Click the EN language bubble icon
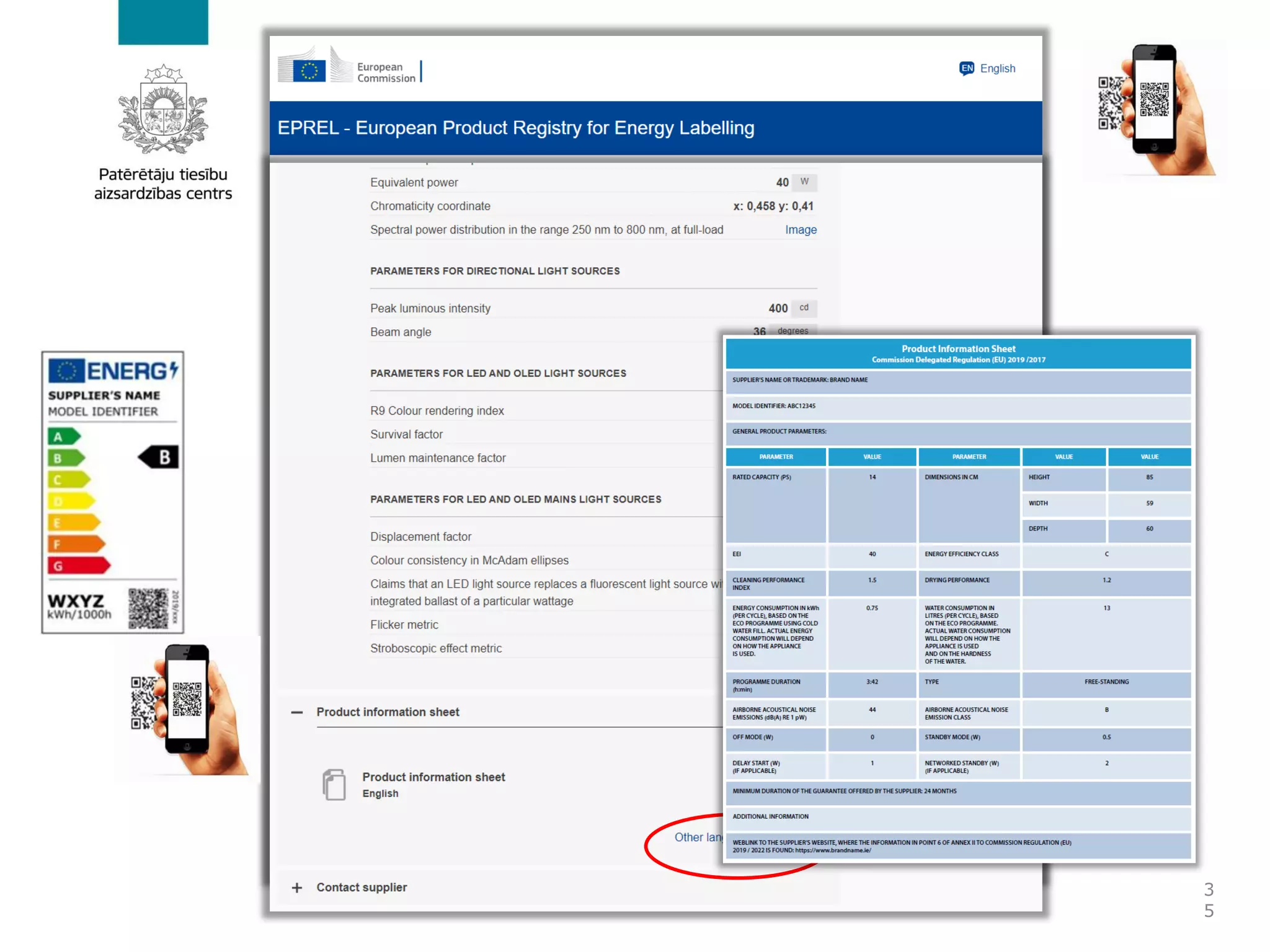This screenshot has width=1270, height=952. click(x=966, y=68)
